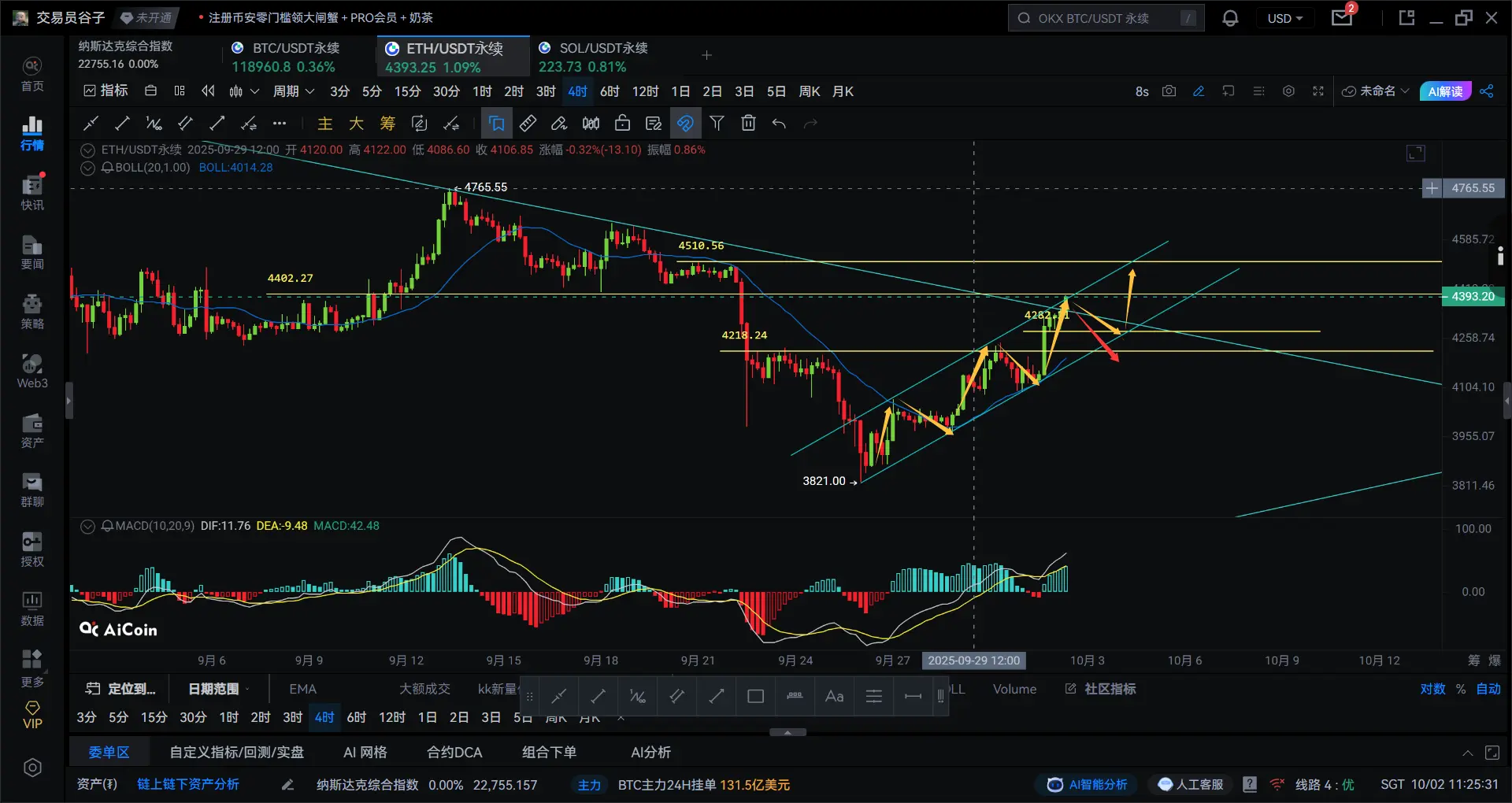
Task: Switch to the SOL/USDT永续 tab
Action: [595, 57]
